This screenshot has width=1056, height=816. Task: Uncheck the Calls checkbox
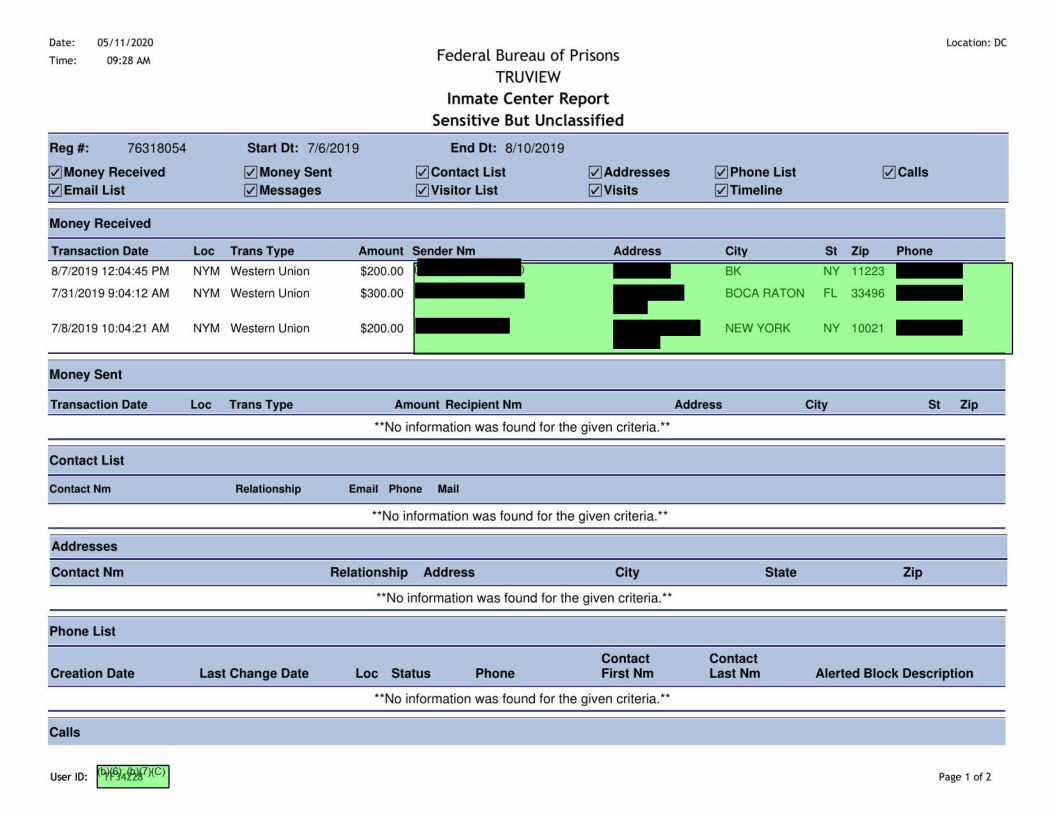(889, 172)
